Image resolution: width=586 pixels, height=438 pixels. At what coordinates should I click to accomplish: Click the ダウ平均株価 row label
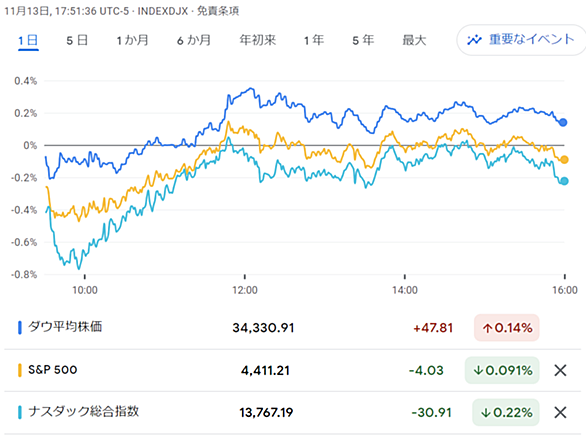[x=65, y=327]
